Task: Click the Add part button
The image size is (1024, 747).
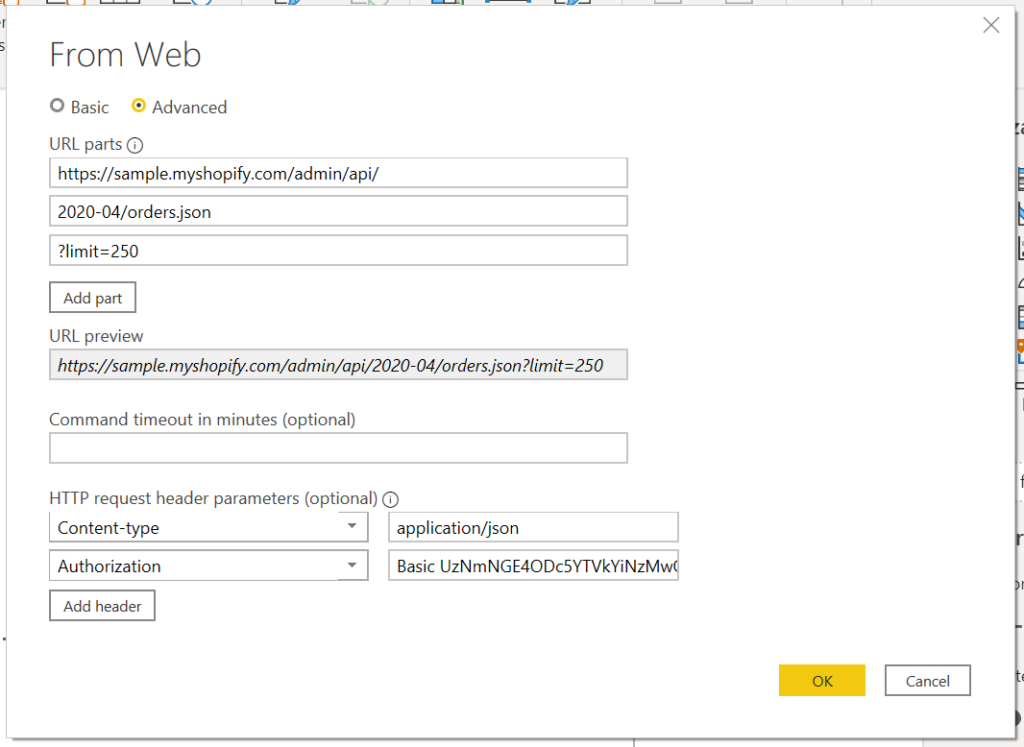Action: click(92, 297)
